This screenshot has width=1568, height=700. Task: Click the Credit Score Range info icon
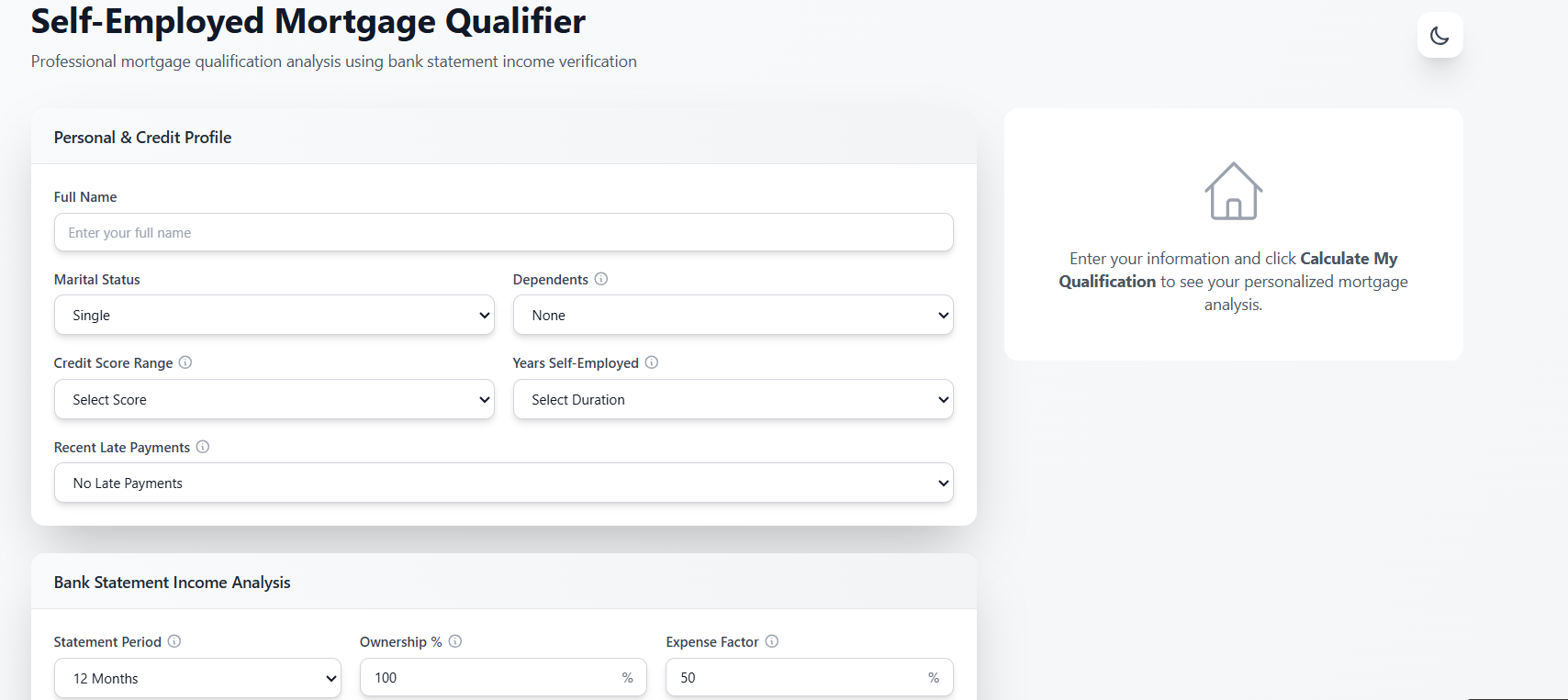click(185, 362)
